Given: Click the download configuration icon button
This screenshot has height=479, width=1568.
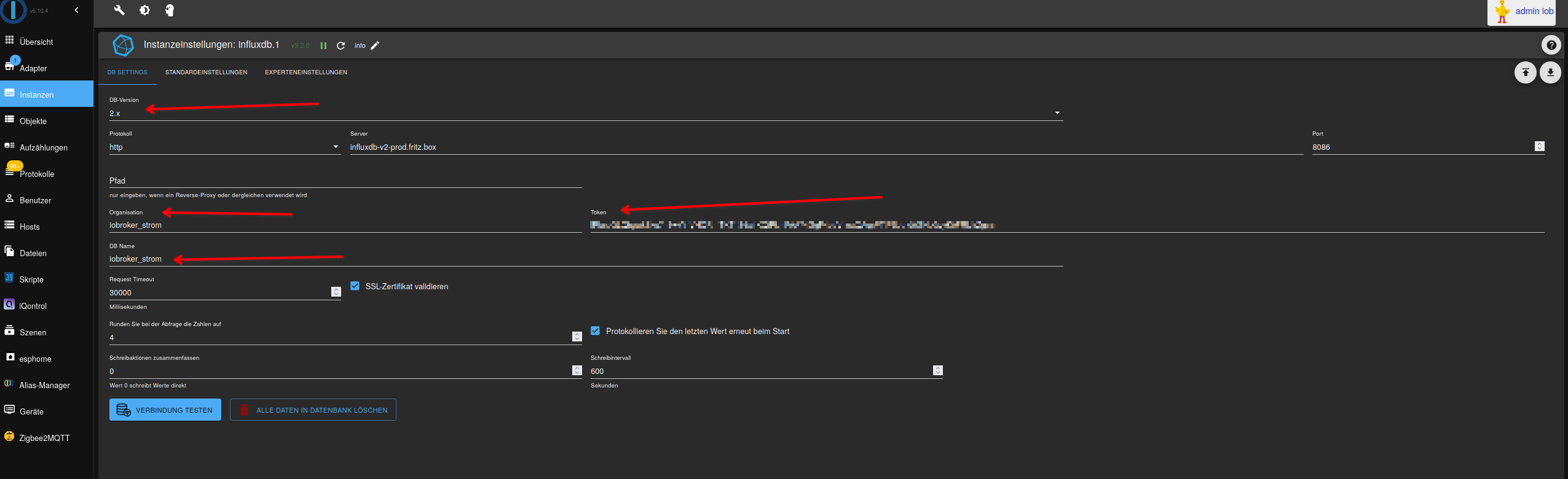Looking at the screenshot, I should (1550, 72).
